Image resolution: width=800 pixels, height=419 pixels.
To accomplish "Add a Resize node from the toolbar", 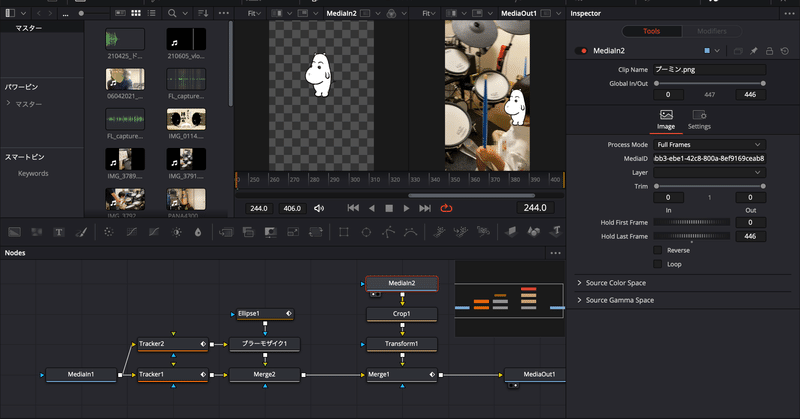I will coord(293,232).
